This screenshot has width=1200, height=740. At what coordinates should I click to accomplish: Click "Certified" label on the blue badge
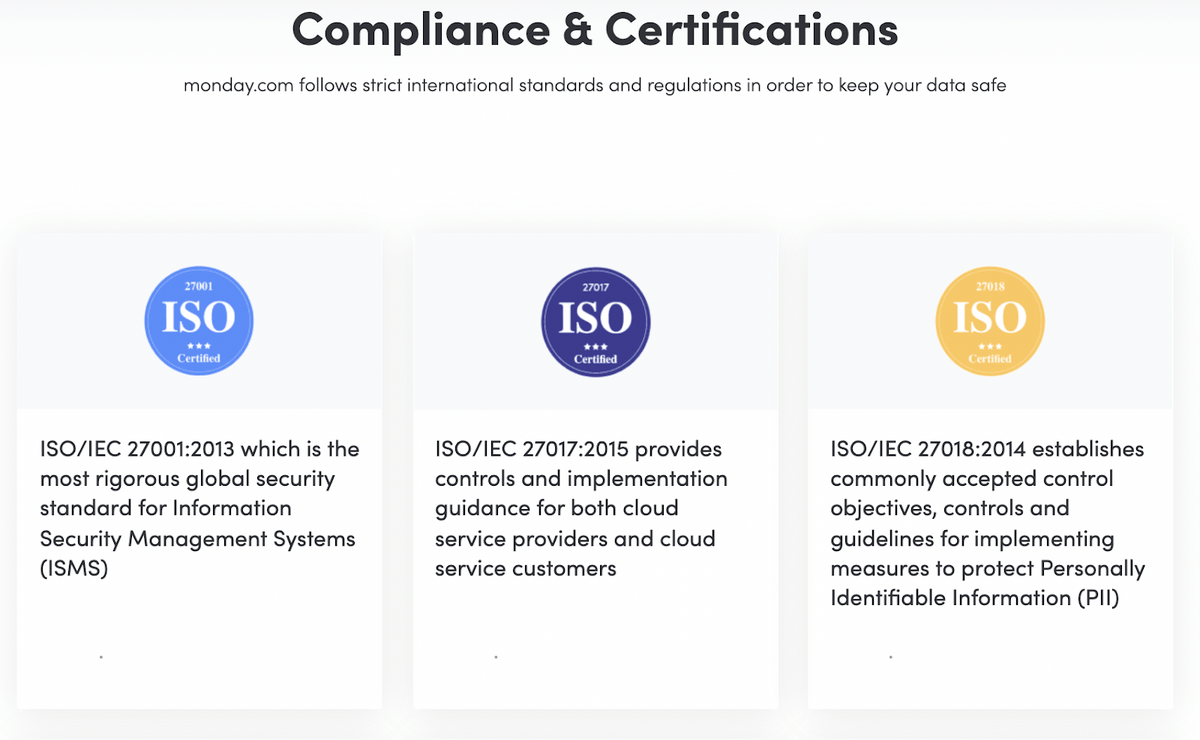199,358
